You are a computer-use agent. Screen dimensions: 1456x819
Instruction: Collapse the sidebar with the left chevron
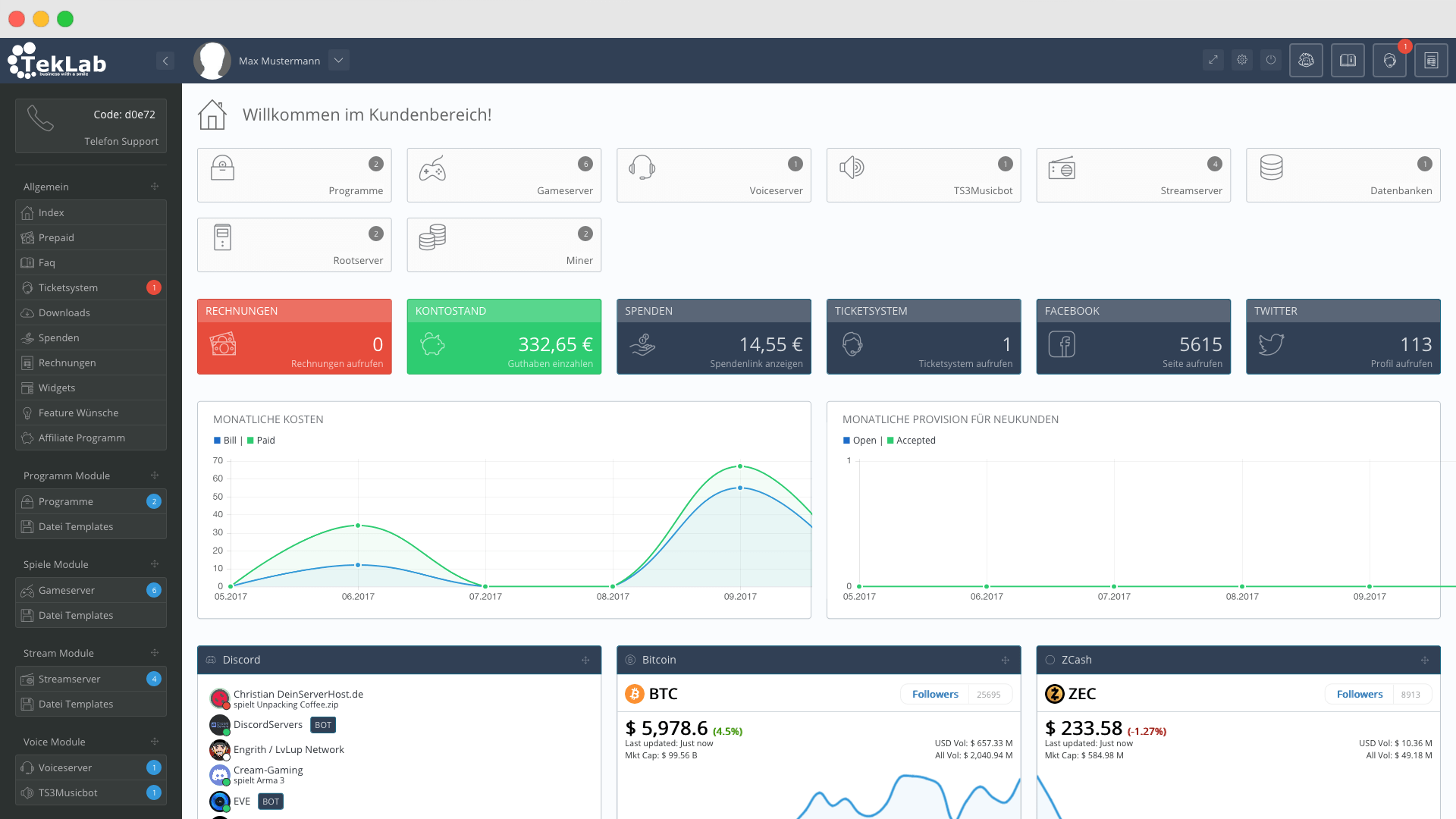pos(165,60)
